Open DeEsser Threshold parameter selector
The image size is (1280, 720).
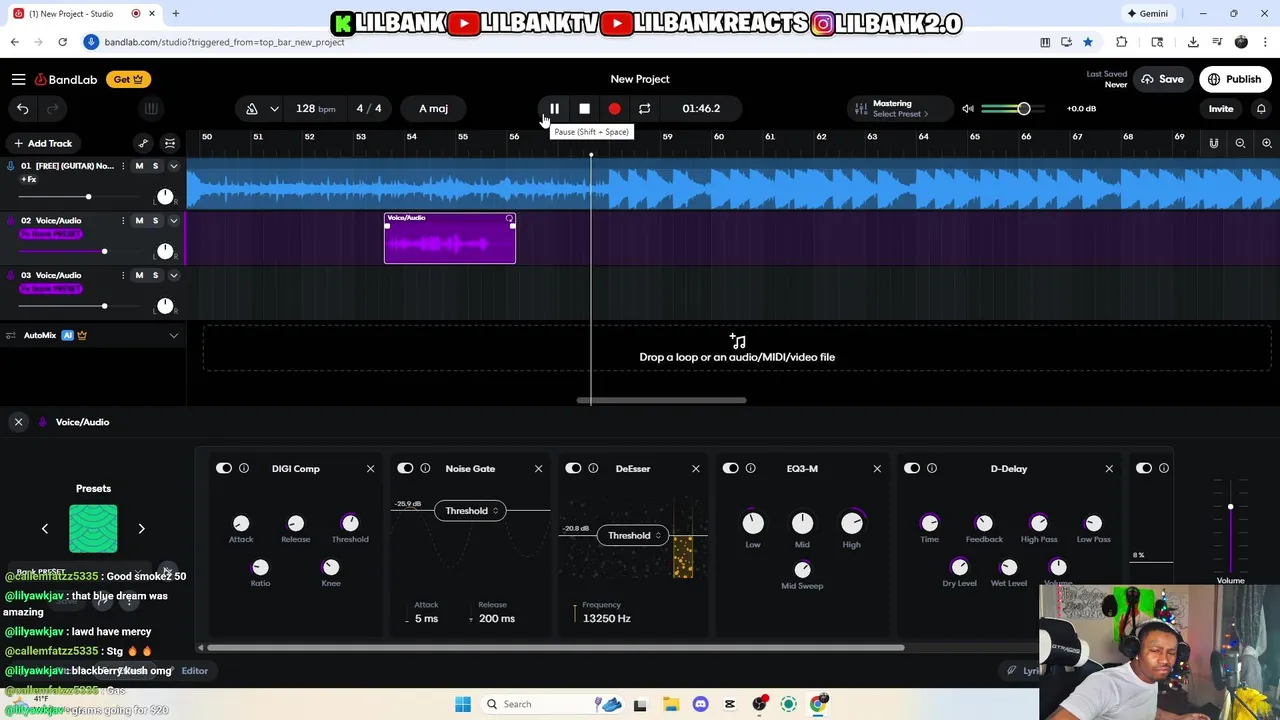(x=633, y=536)
